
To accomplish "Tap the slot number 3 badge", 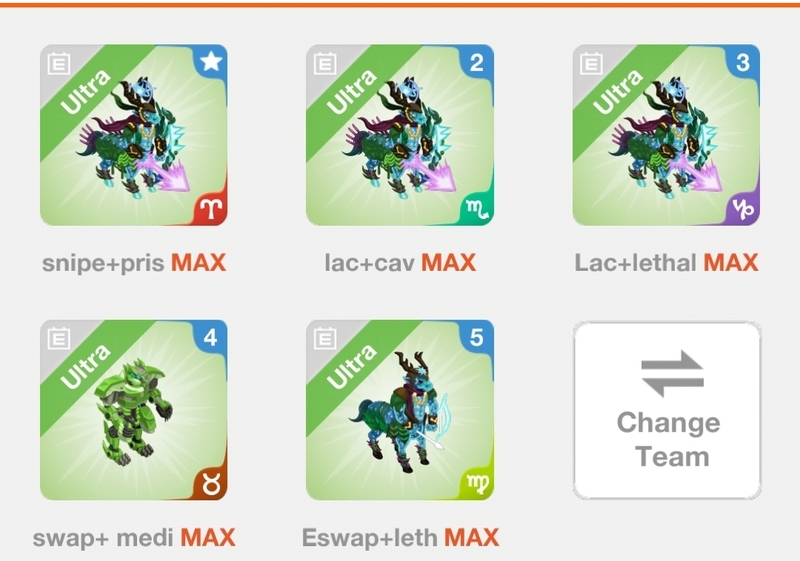I will [x=743, y=63].
